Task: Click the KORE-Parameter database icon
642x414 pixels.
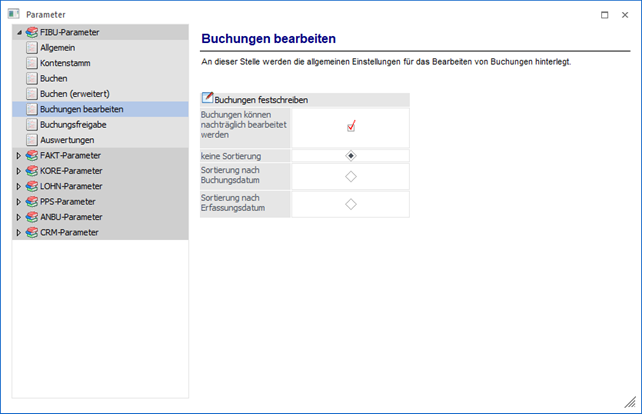Action: click(32, 171)
